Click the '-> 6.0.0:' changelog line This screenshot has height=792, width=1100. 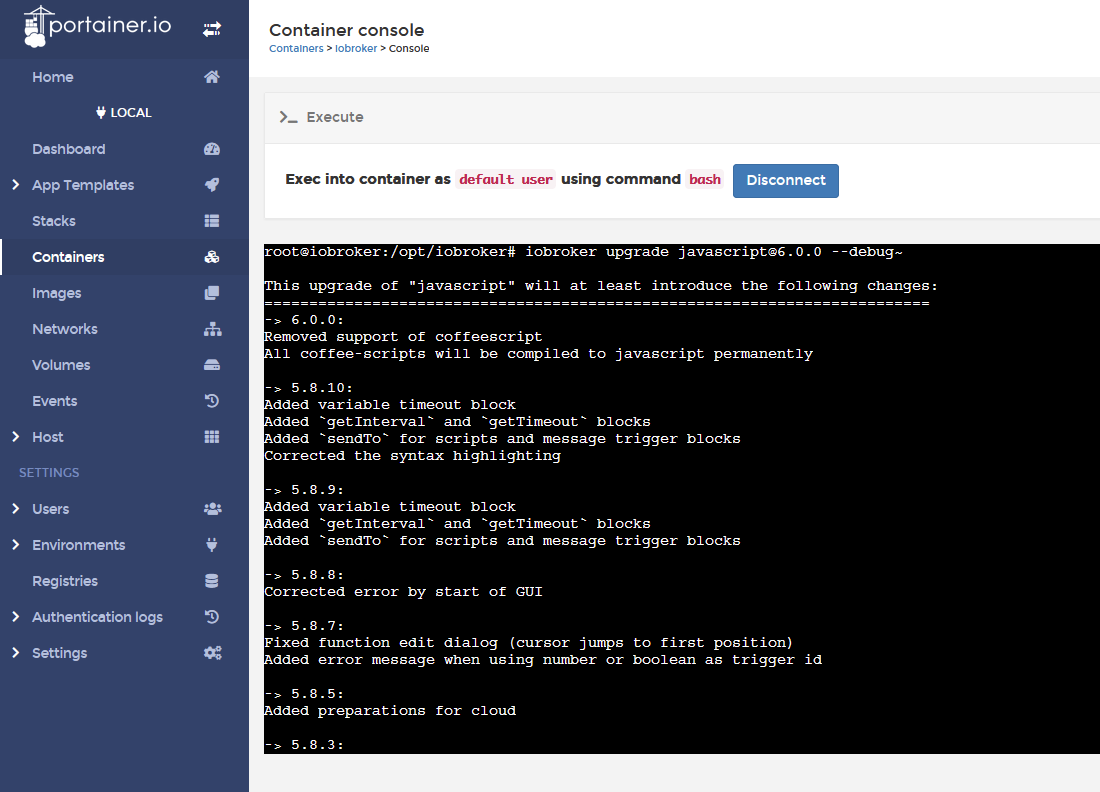(x=304, y=320)
